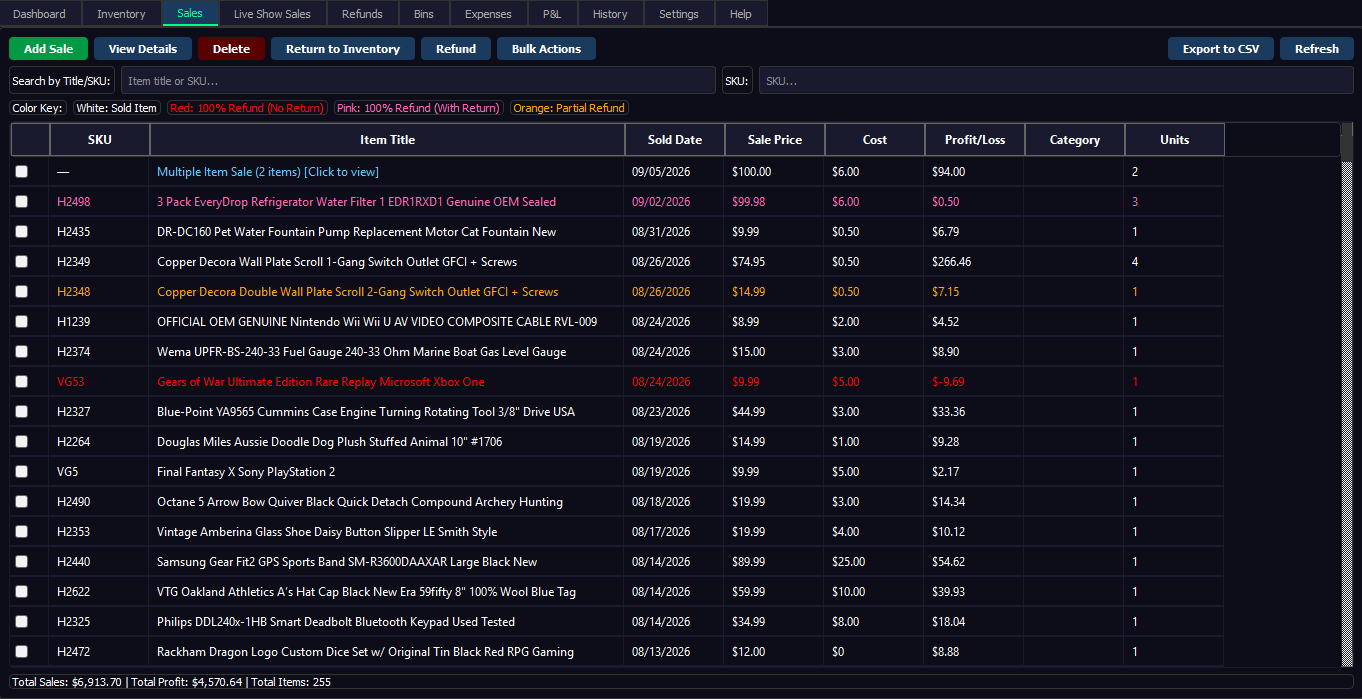Sort by the SKU column header
The height and width of the screenshot is (699, 1362).
coord(100,140)
